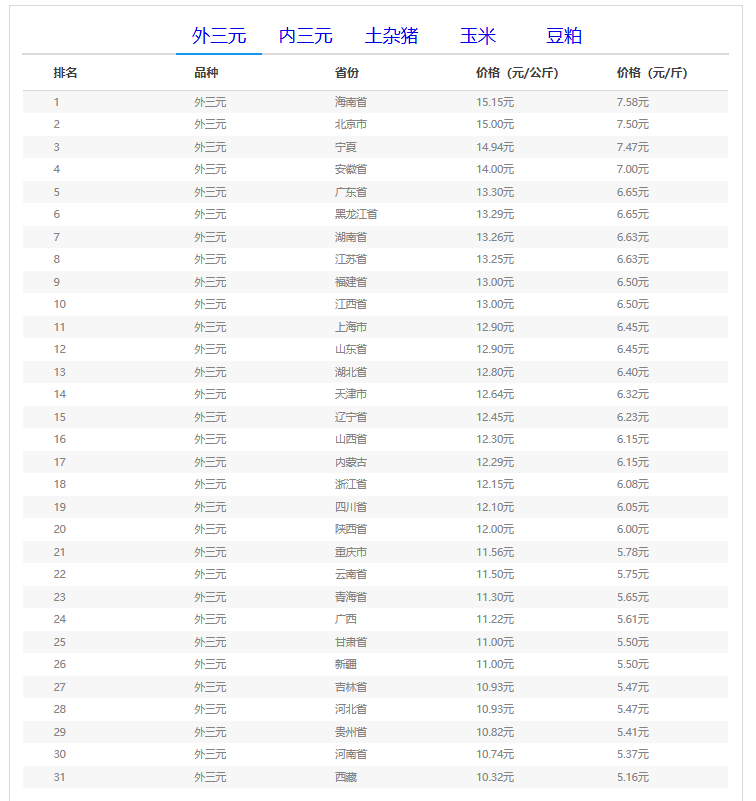Select the 重庆市 province cell

(351, 552)
